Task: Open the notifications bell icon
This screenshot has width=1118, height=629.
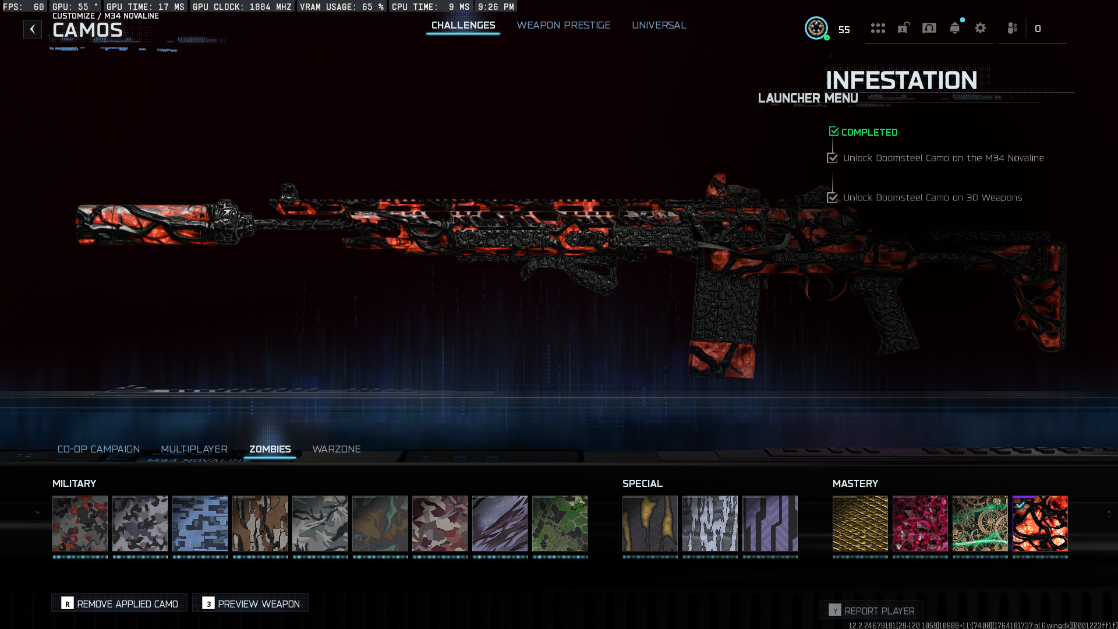Action: pyautogui.click(x=955, y=29)
